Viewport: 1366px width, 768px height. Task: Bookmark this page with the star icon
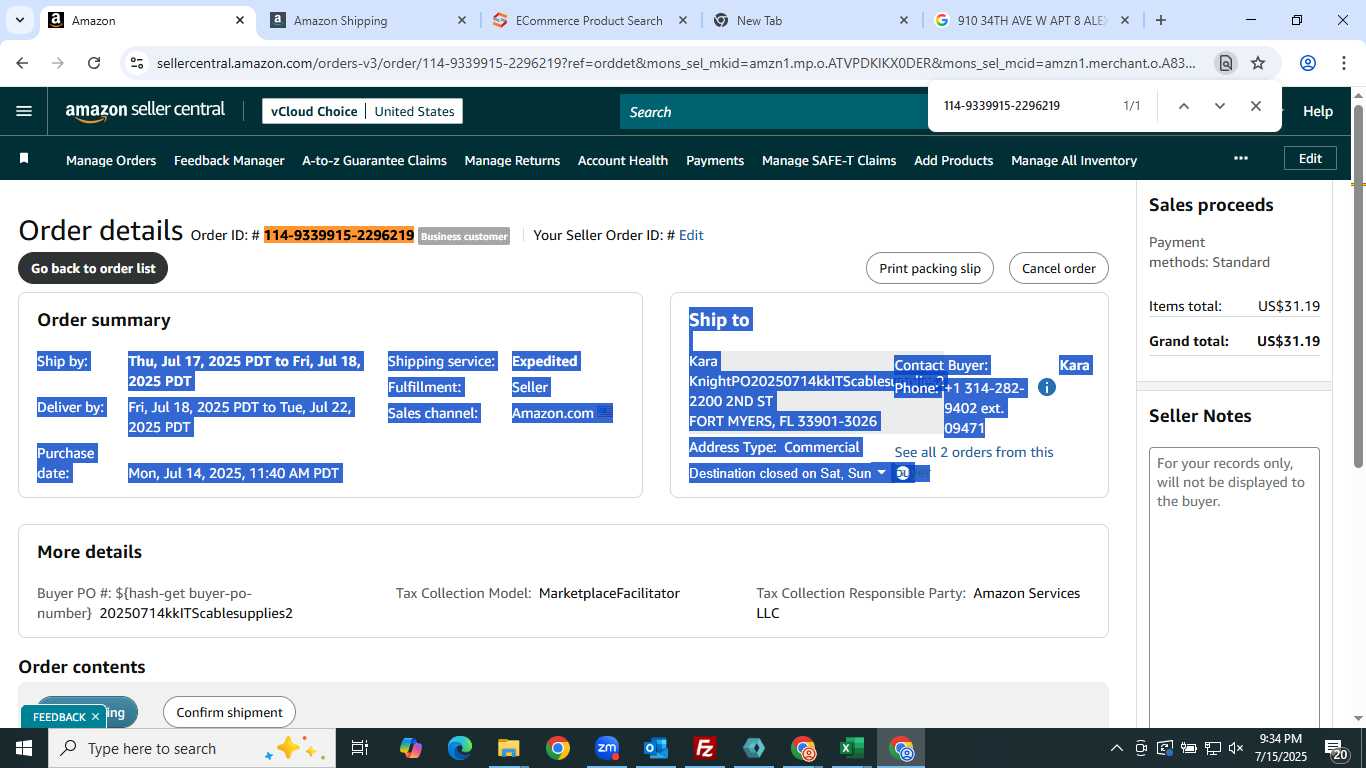pyautogui.click(x=1258, y=63)
